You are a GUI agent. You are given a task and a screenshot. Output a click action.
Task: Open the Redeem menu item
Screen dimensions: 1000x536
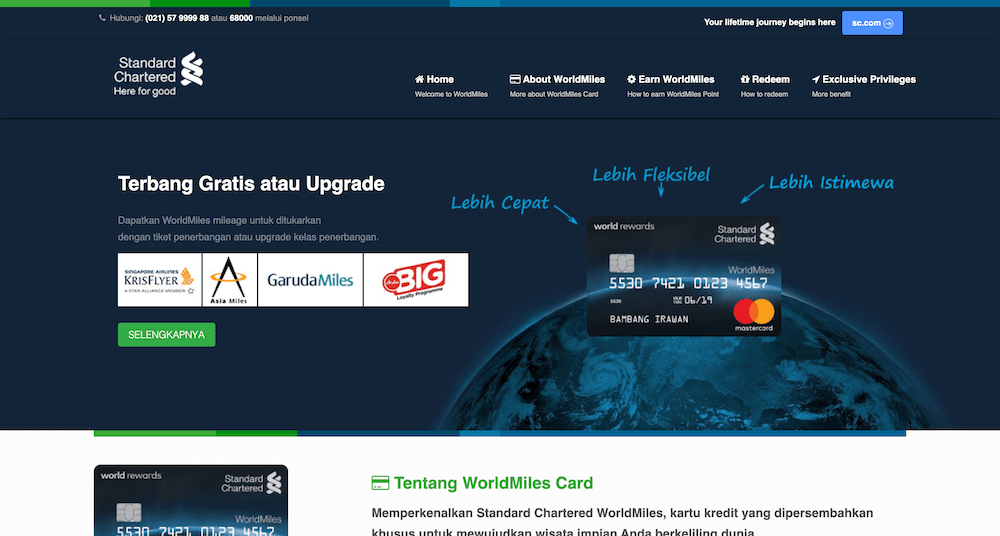[x=765, y=86]
